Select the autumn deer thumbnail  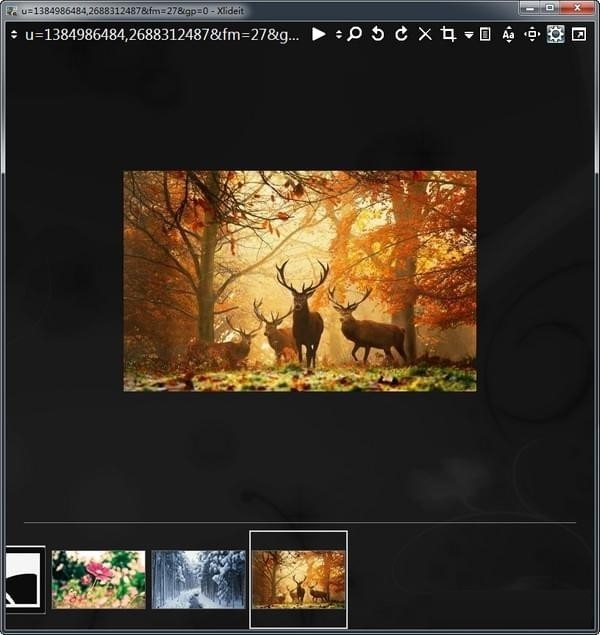pos(298,579)
